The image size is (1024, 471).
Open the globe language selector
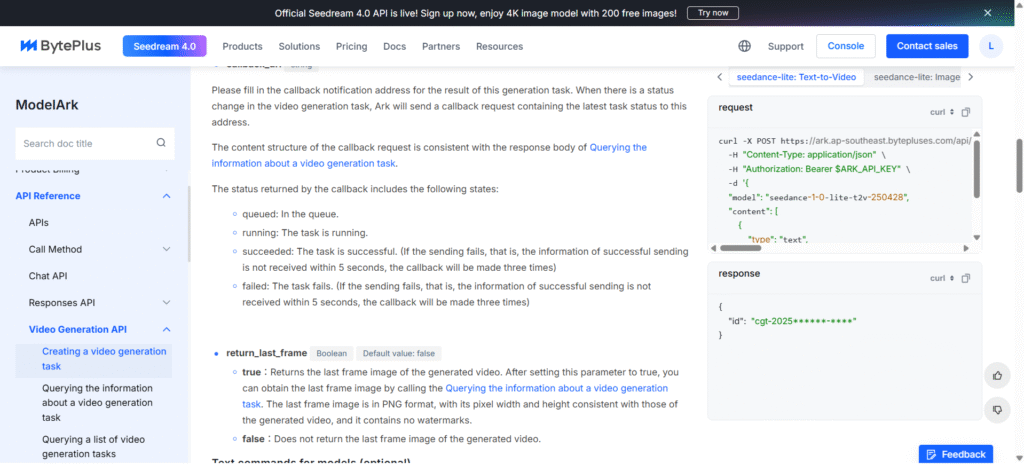click(x=744, y=46)
